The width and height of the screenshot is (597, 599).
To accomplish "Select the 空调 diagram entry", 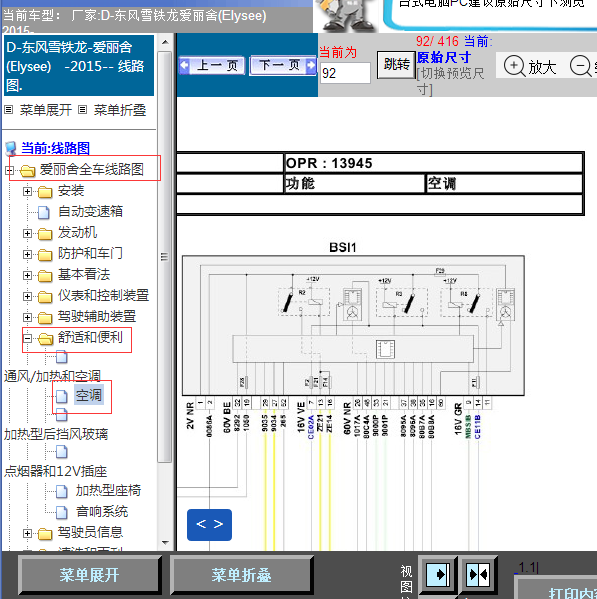I will click(89, 395).
